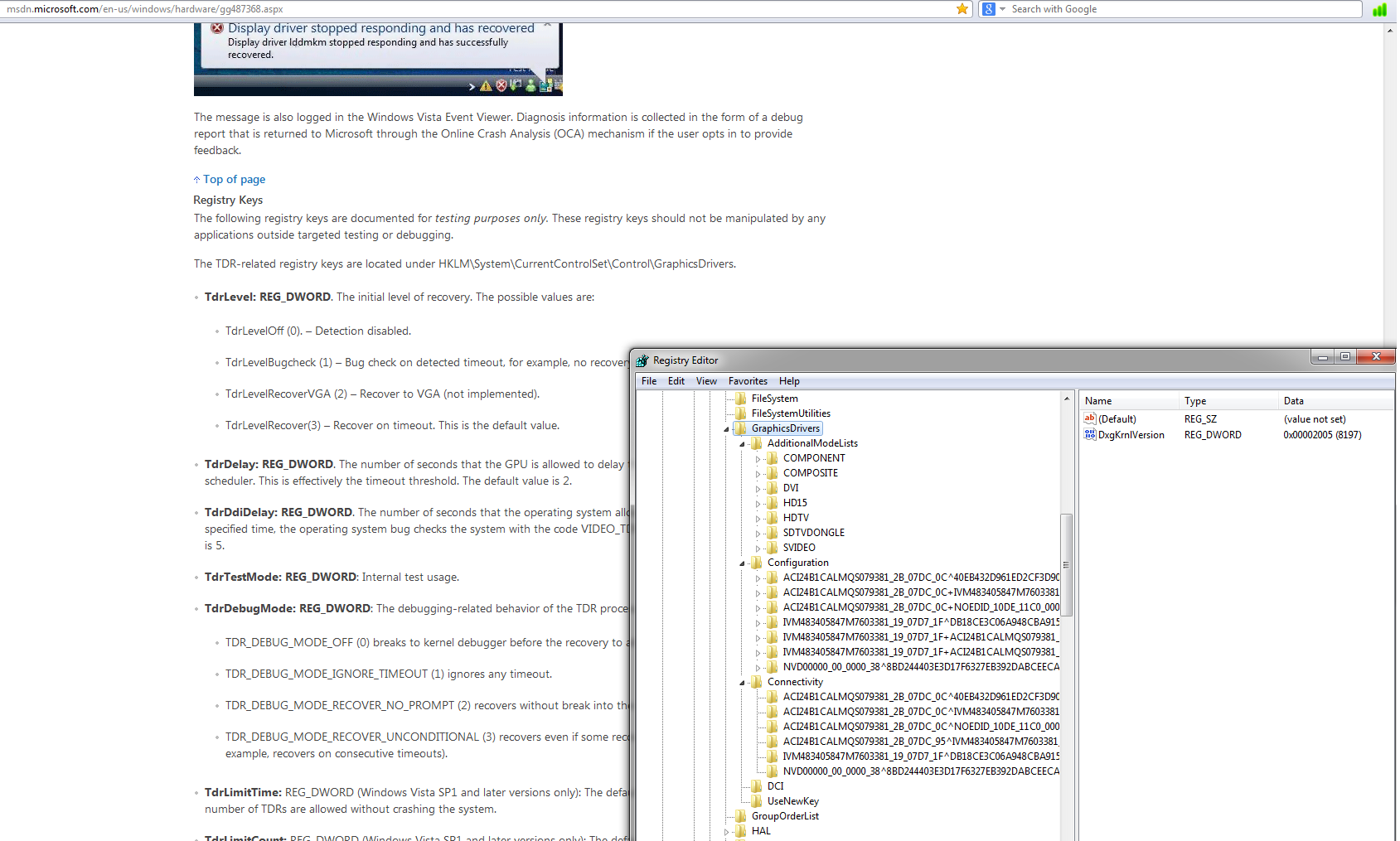Click the "(value not set)" data cell
The height and width of the screenshot is (841, 1400).
pyautogui.click(x=1315, y=419)
